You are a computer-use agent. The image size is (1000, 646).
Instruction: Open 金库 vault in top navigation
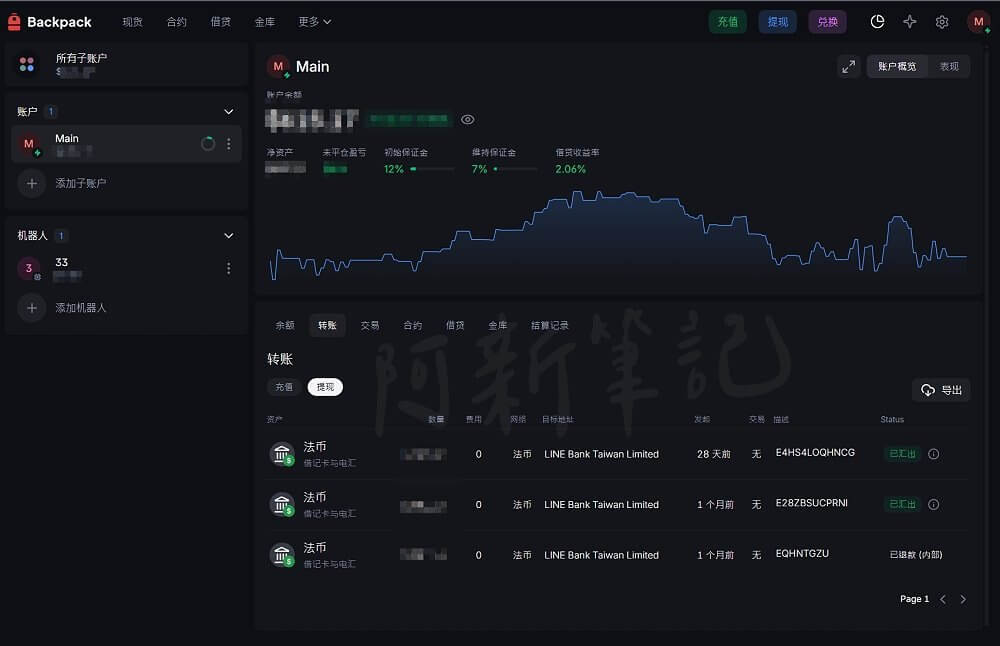point(265,22)
